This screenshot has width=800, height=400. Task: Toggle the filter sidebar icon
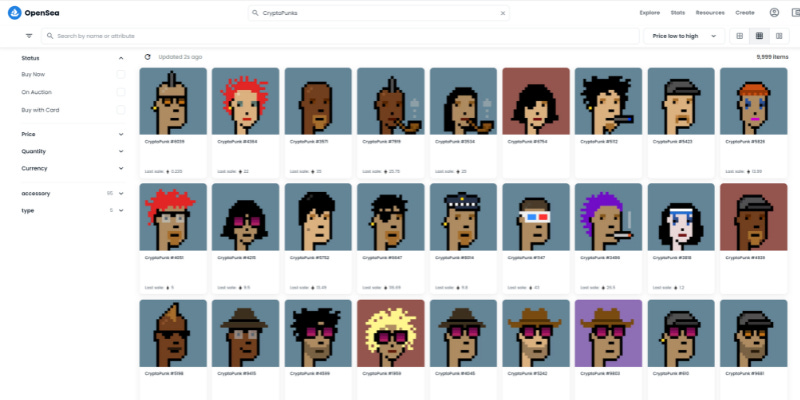29,36
